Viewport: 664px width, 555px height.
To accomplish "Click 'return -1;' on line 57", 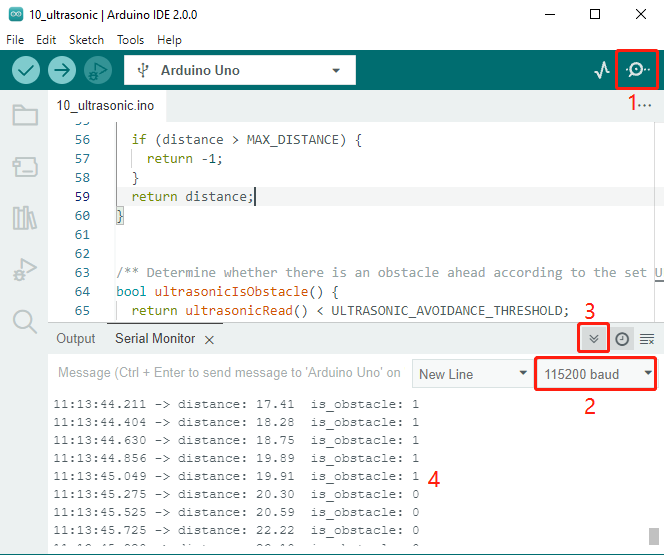I will click(184, 159).
